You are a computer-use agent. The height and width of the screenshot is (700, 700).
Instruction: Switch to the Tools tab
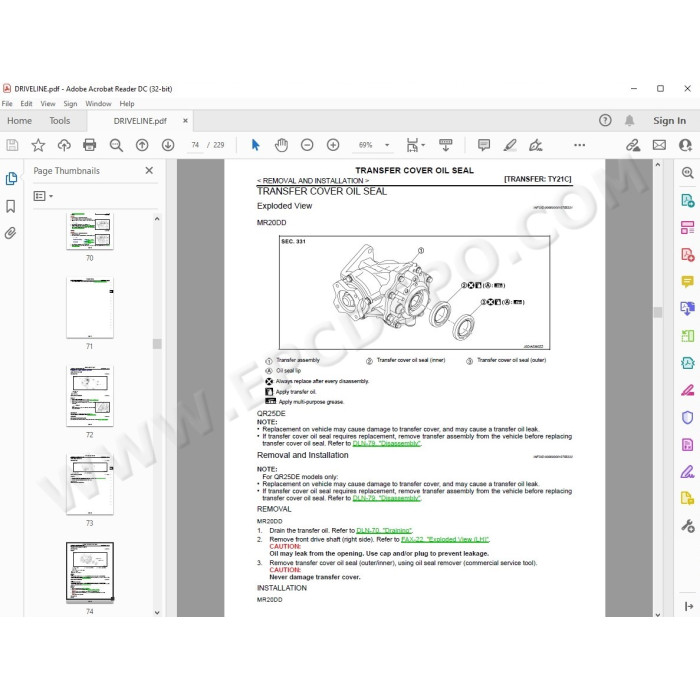(x=60, y=121)
